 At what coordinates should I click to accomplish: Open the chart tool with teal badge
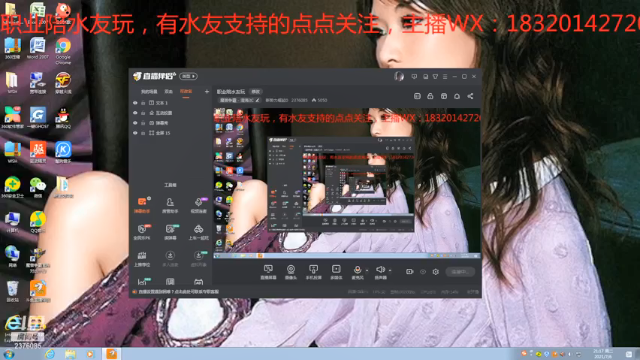142,281
